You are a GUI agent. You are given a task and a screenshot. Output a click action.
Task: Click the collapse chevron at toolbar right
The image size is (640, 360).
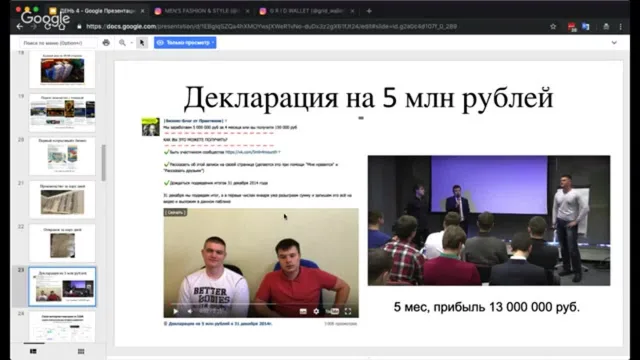(x=614, y=42)
